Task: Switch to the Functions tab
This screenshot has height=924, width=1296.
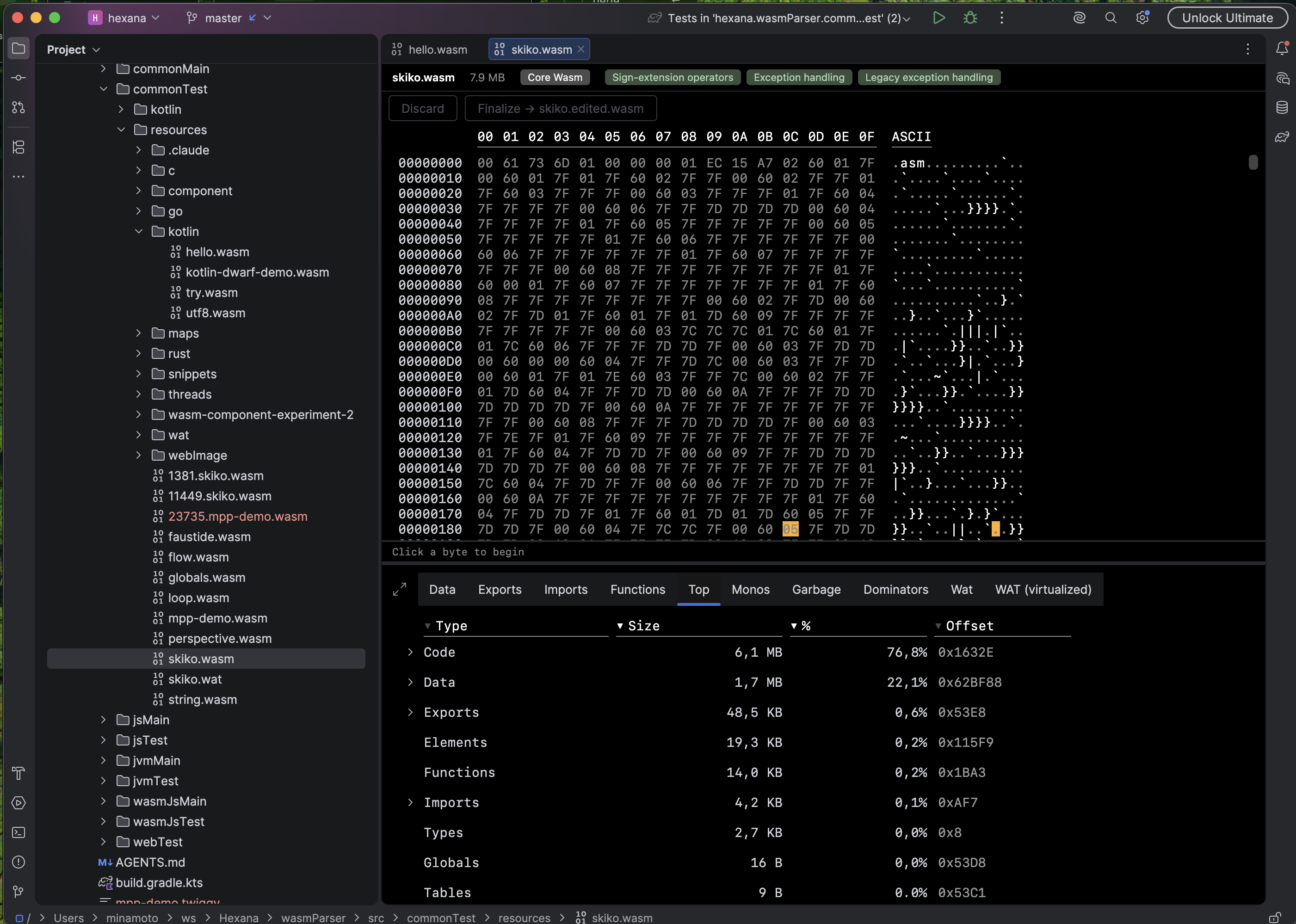Action: point(638,590)
